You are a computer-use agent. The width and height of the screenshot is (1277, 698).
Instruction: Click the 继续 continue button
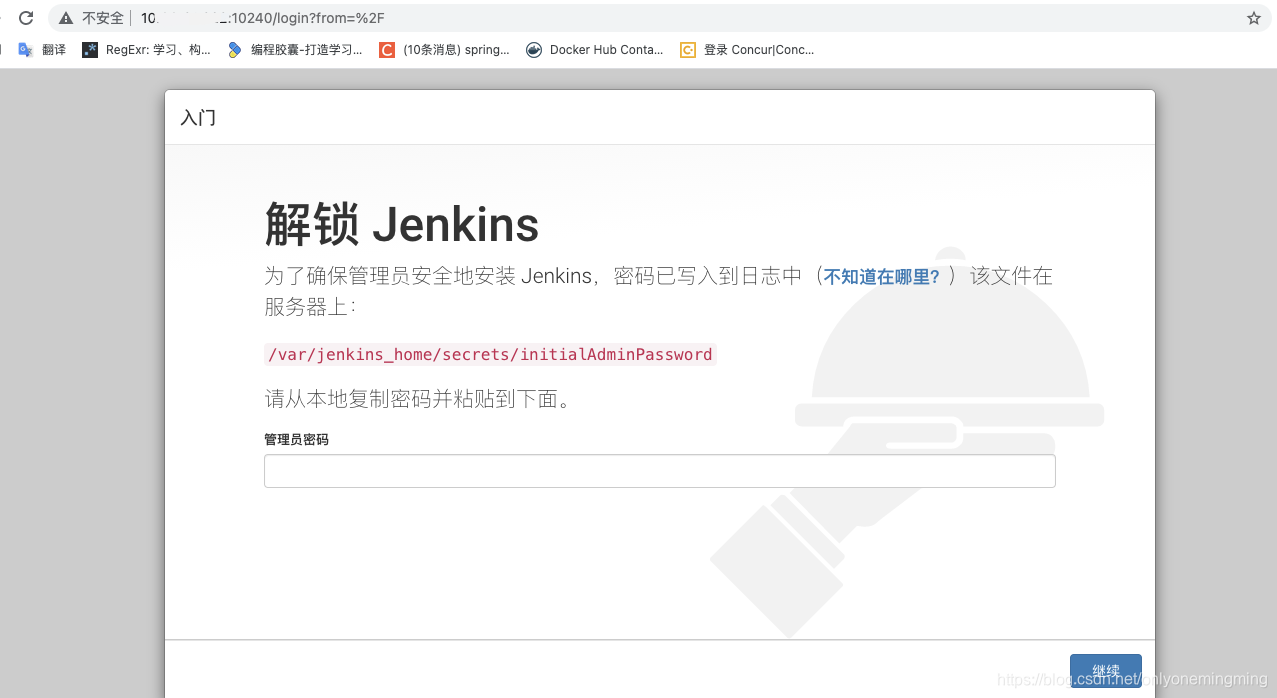pos(1106,671)
